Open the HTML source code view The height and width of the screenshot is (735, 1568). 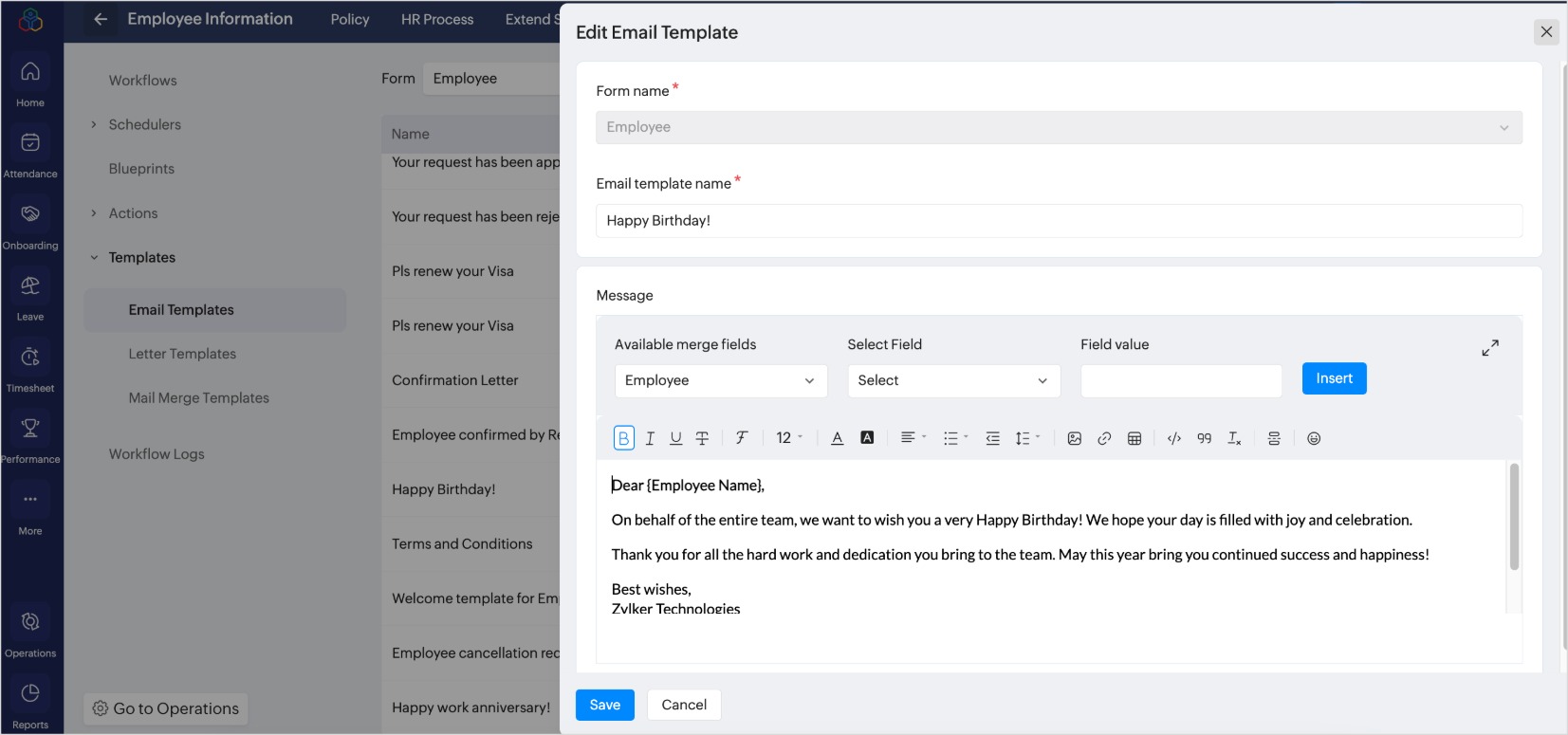coord(1174,438)
